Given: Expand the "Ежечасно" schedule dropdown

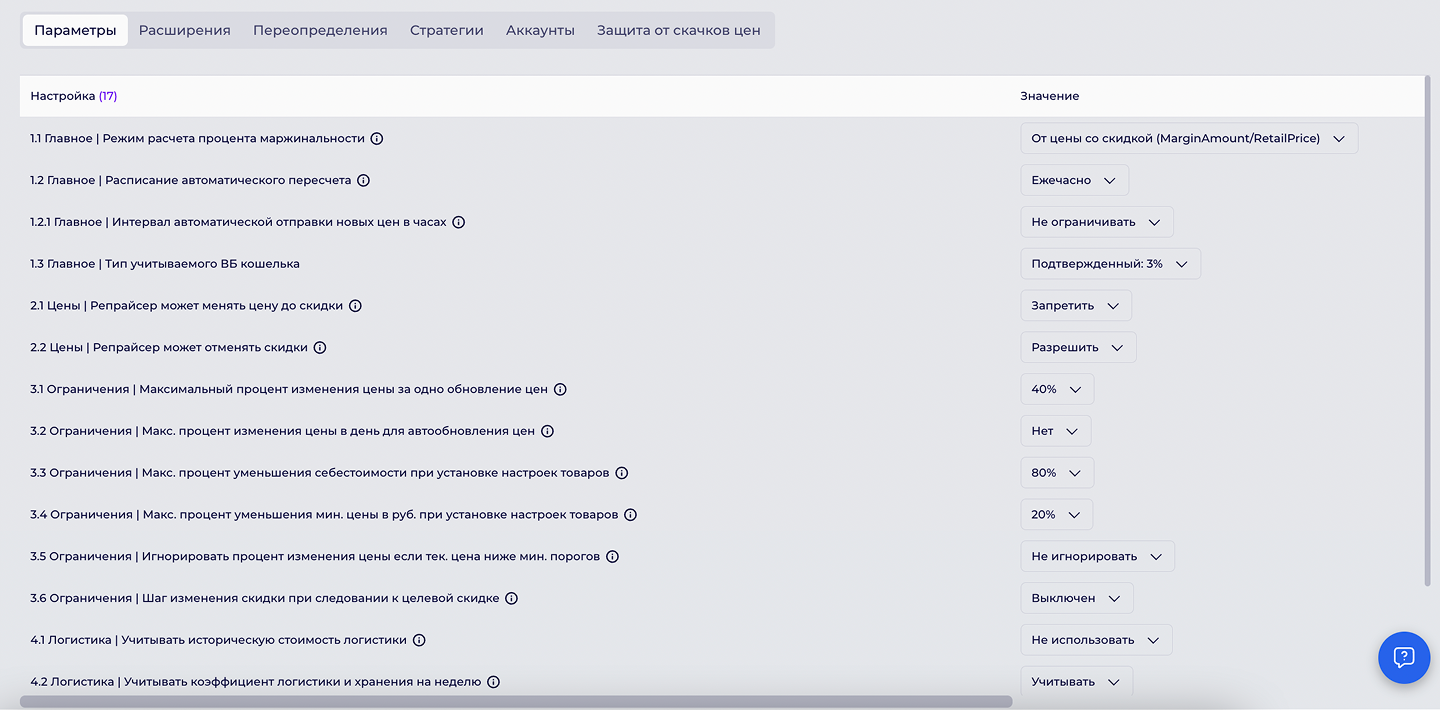Looking at the screenshot, I should click(1074, 181).
